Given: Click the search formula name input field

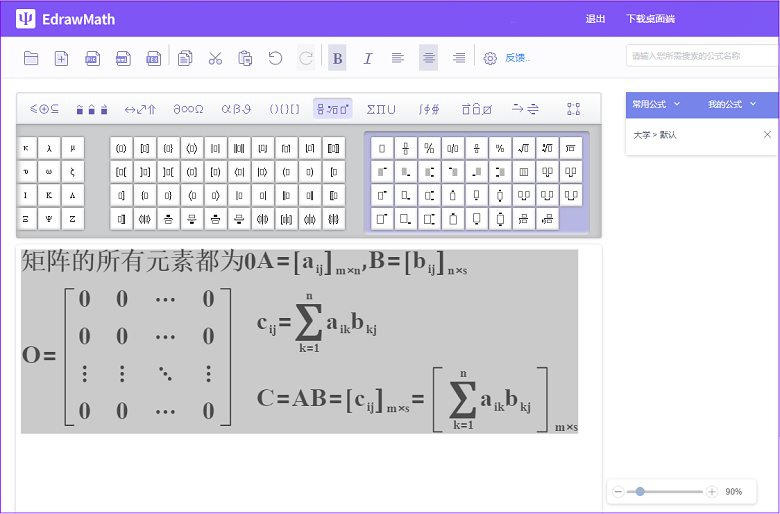Looking at the screenshot, I should click(x=703, y=56).
